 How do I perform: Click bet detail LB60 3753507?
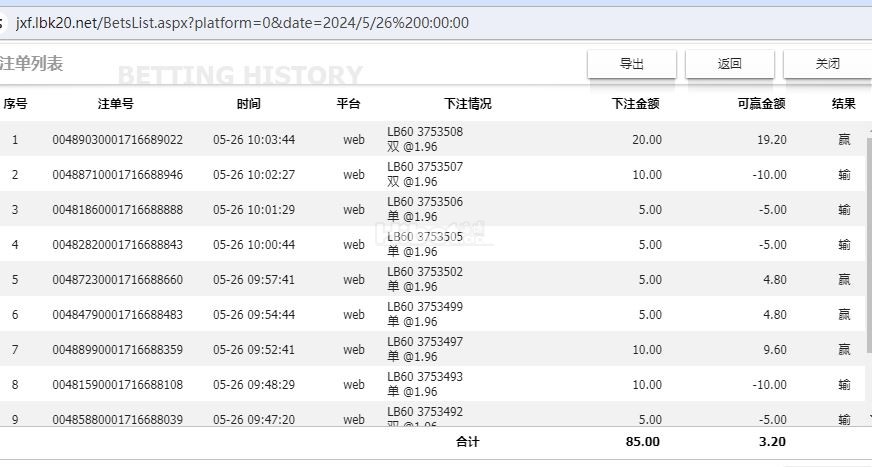click(x=425, y=167)
